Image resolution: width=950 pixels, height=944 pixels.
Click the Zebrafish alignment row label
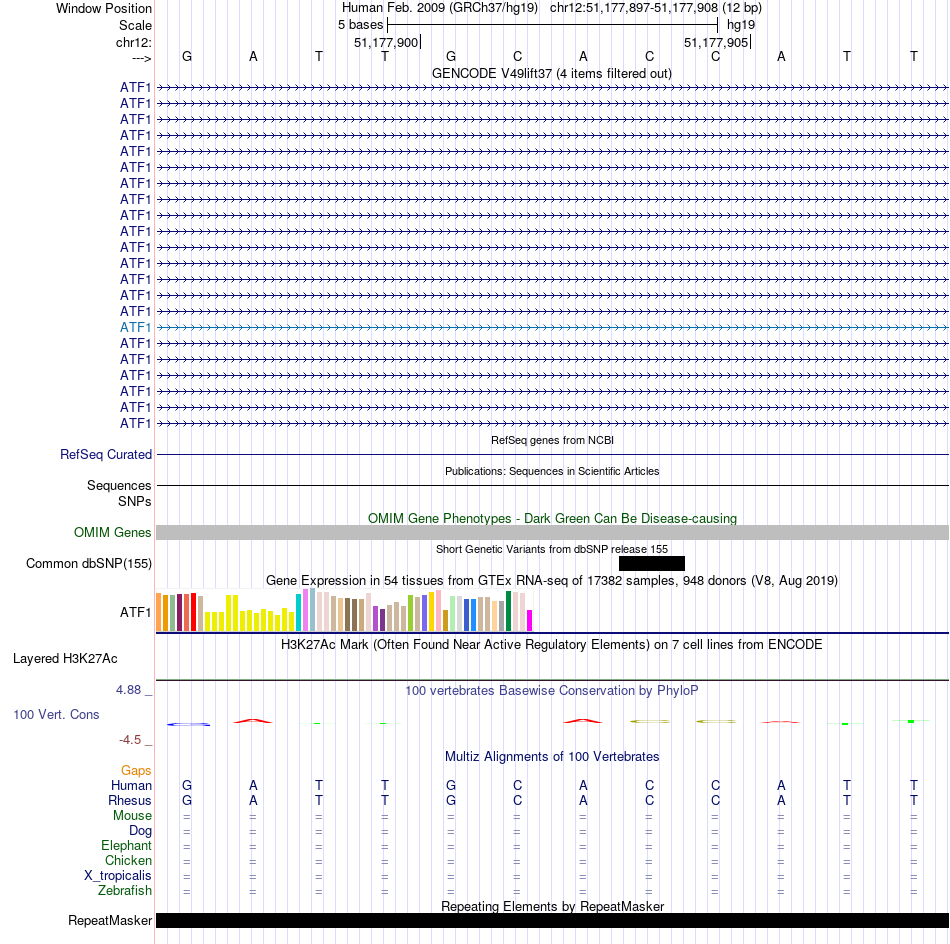[125, 891]
